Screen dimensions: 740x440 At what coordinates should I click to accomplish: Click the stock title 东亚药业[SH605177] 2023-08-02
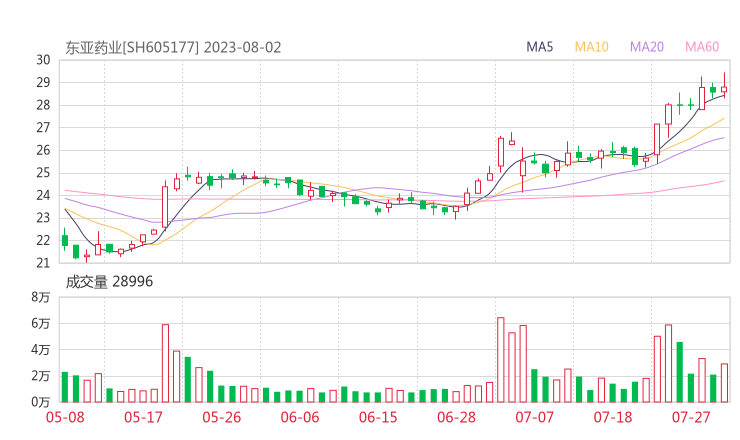click(x=173, y=48)
